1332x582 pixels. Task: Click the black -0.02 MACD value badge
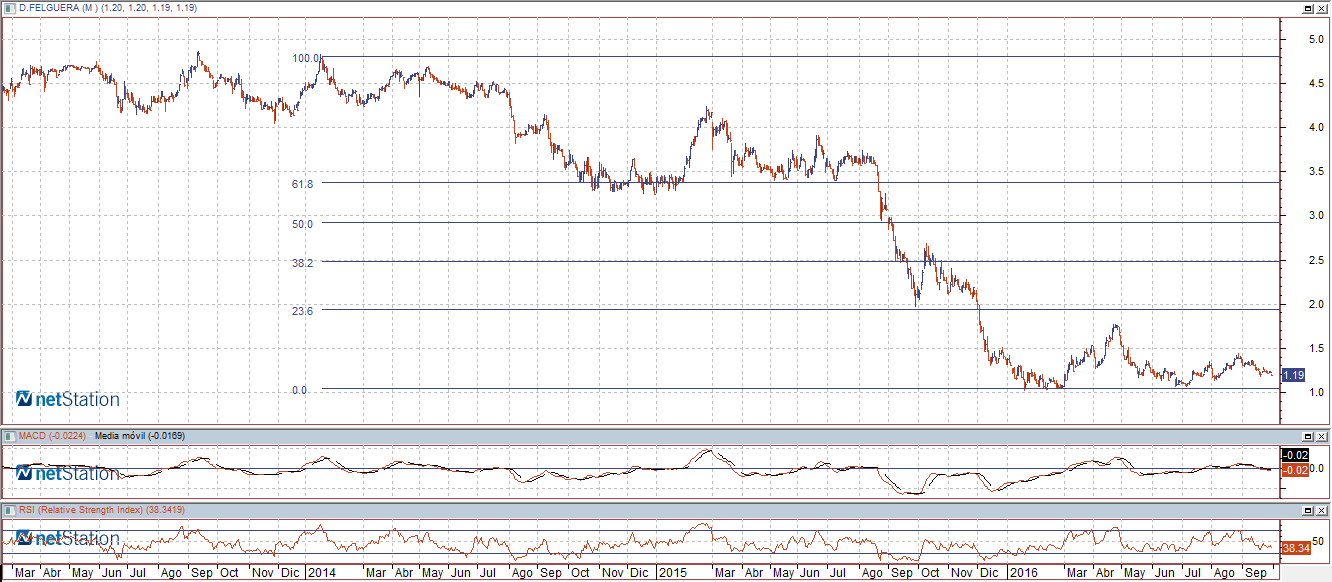tap(1294, 455)
